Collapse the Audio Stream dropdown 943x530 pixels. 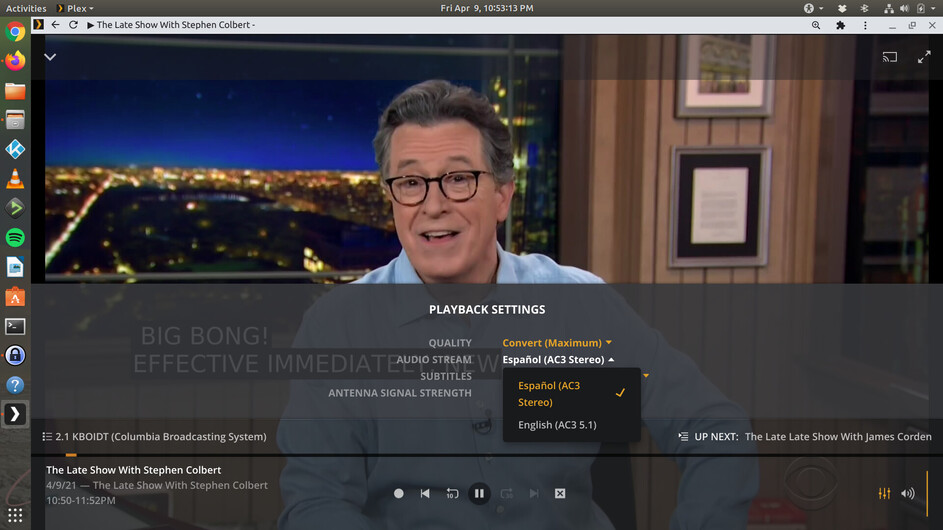(x=558, y=359)
